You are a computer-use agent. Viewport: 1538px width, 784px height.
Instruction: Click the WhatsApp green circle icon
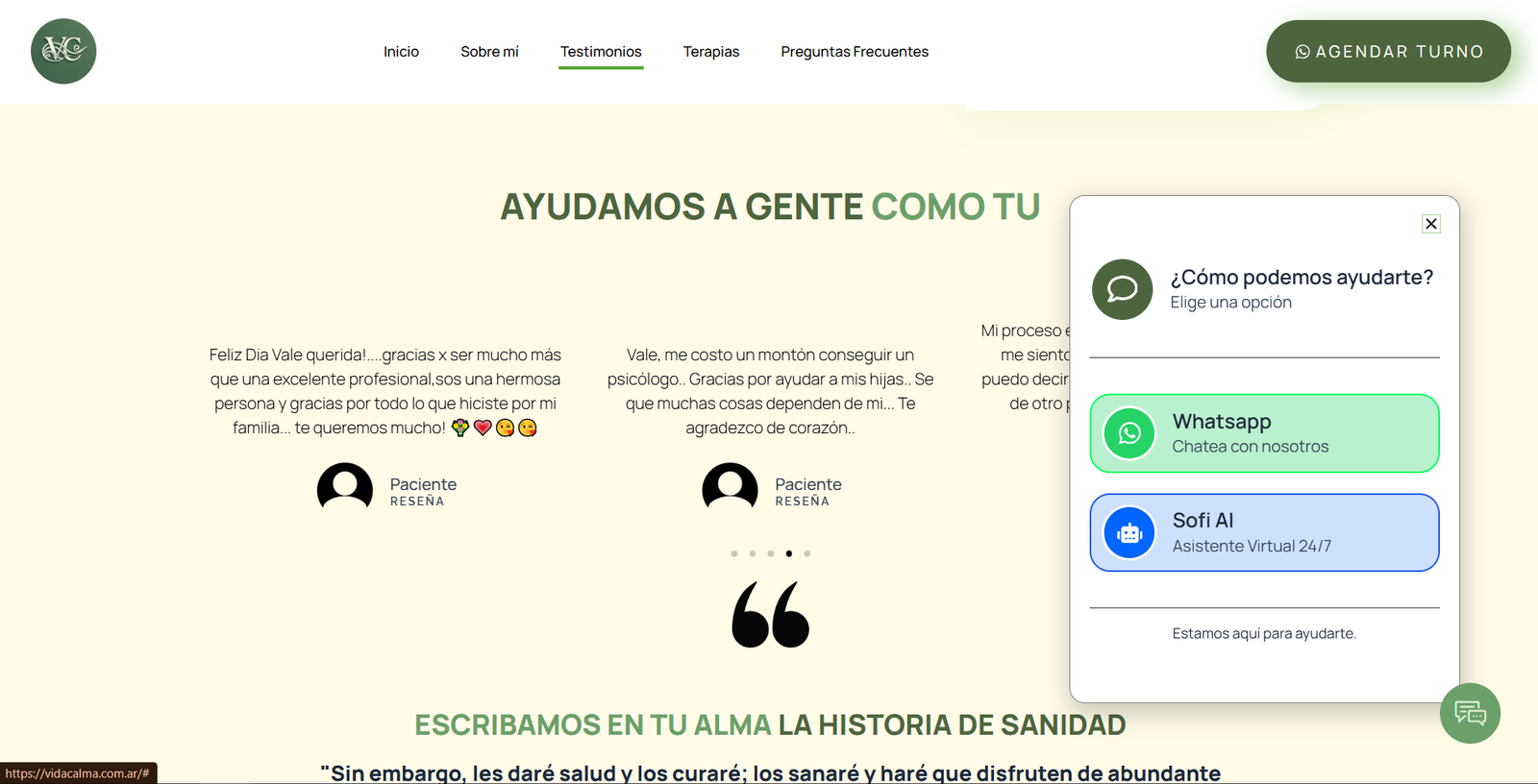coord(1129,433)
